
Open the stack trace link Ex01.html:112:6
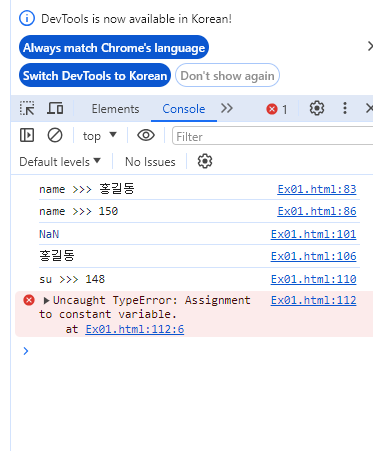click(135, 329)
